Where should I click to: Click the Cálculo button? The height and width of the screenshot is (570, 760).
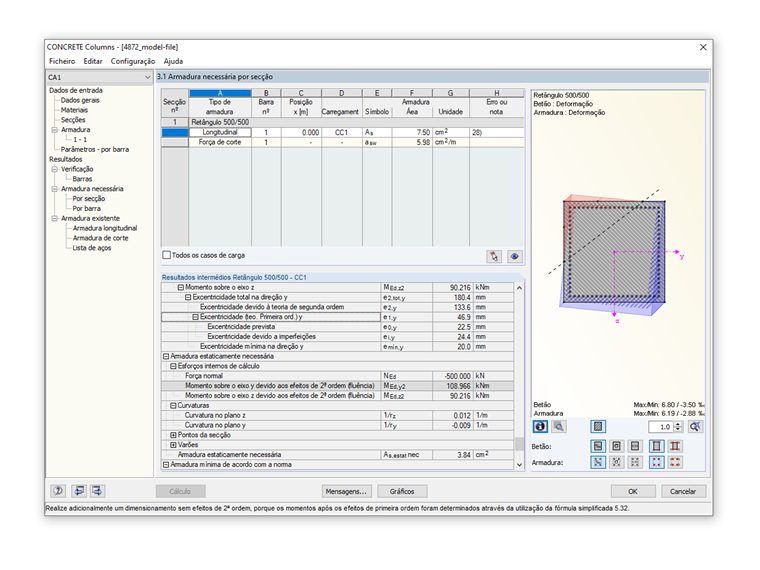pos(180,491)
